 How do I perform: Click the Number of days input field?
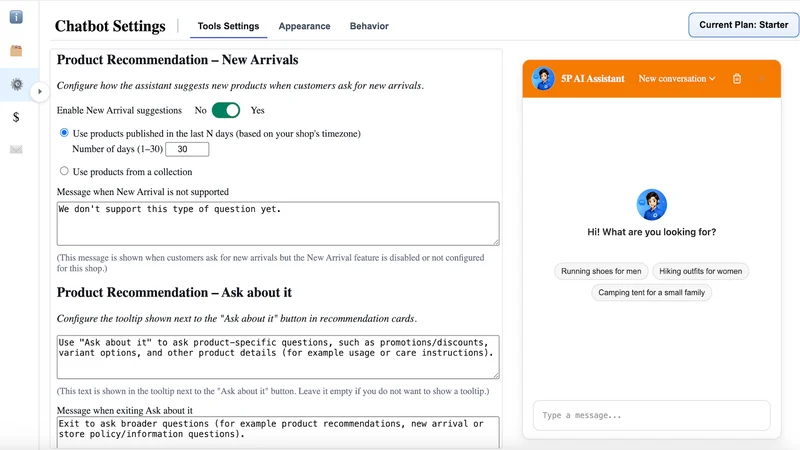click(x=187, y=149)
